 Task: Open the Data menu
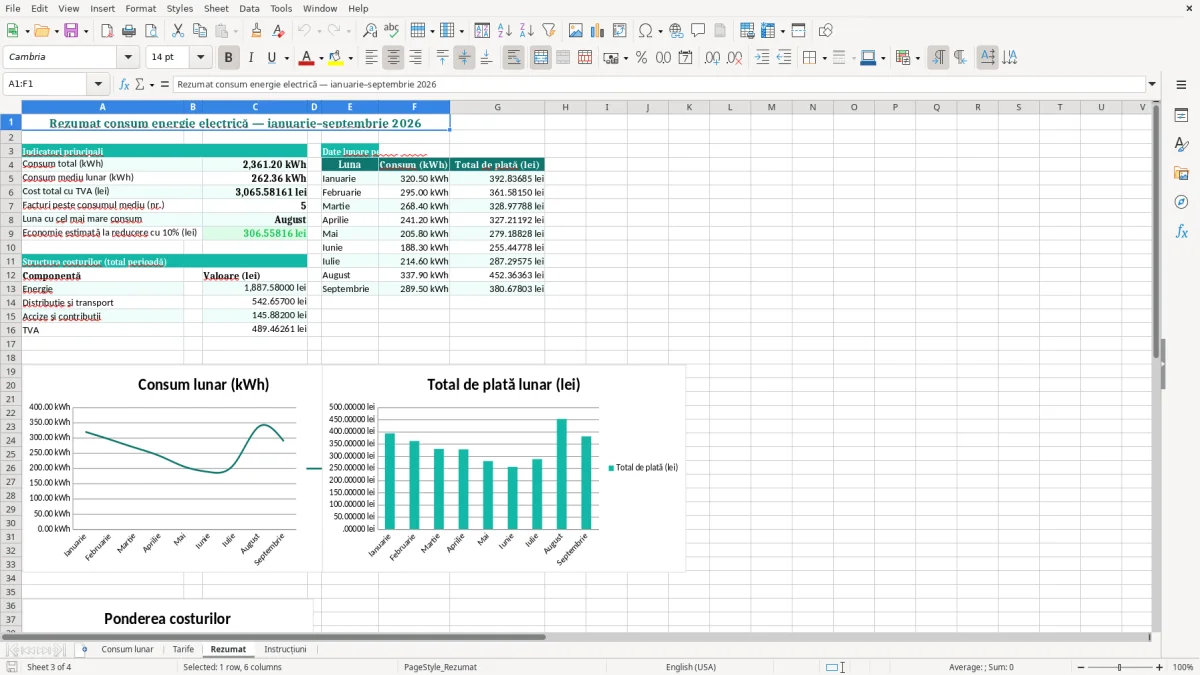click(249, 8)
